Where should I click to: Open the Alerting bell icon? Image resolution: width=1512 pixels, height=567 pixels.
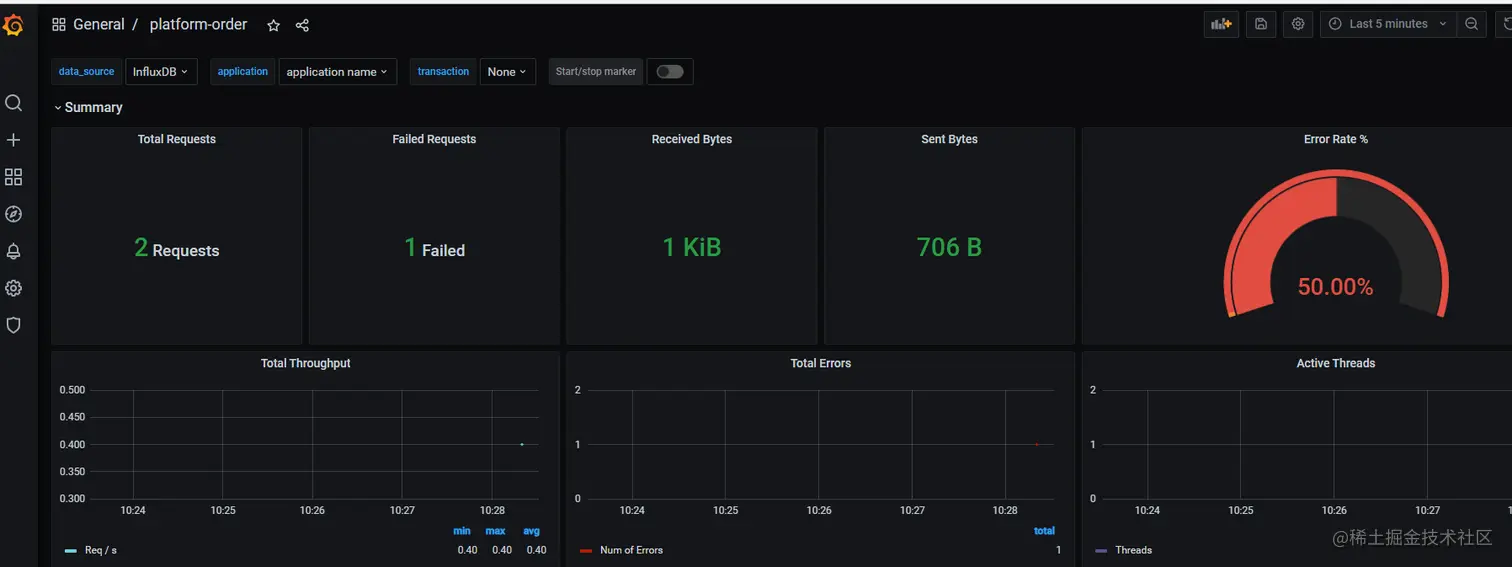pyautogui.click(x=13, y=251)
